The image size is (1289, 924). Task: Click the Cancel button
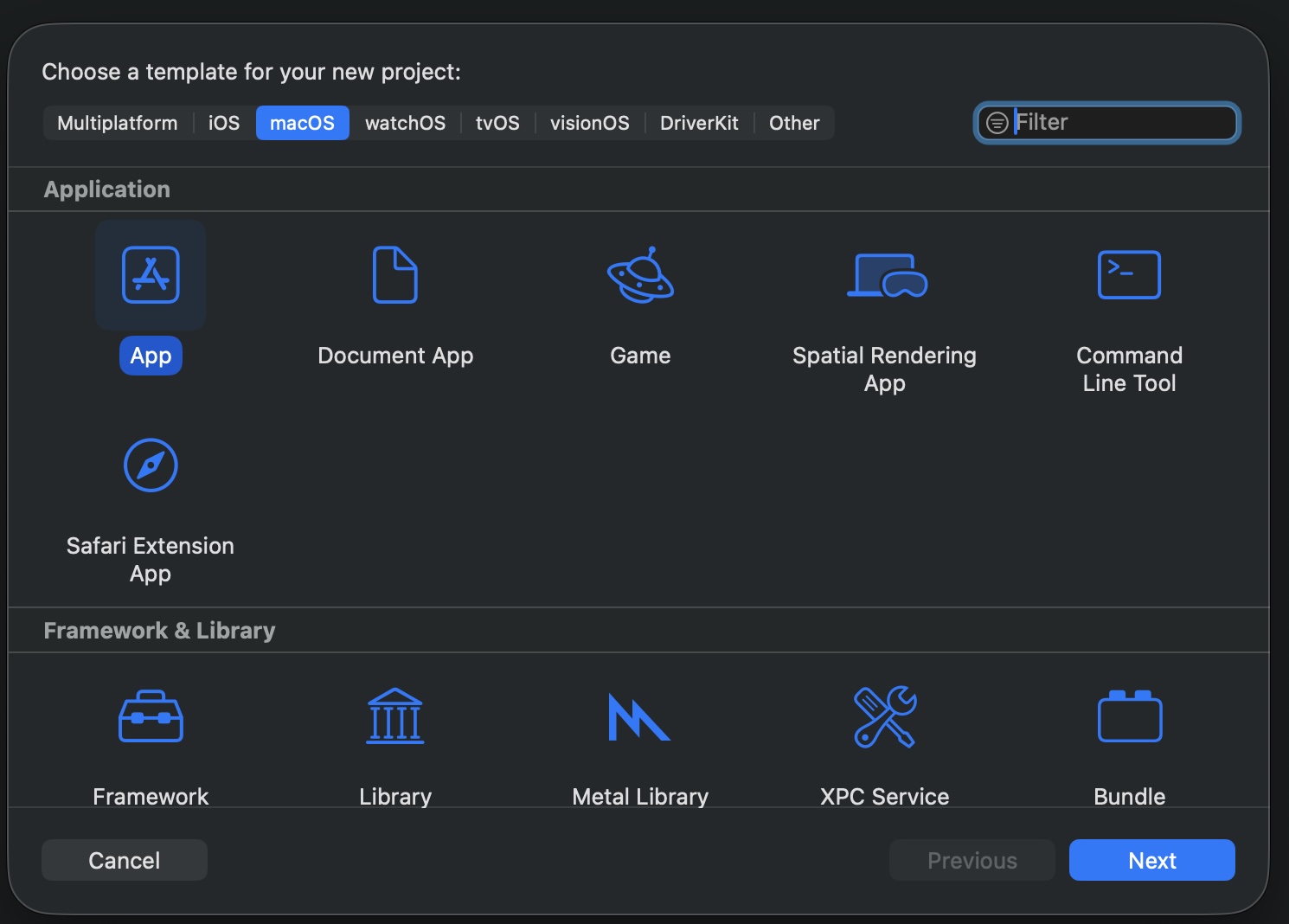click(x=125, y=860)
